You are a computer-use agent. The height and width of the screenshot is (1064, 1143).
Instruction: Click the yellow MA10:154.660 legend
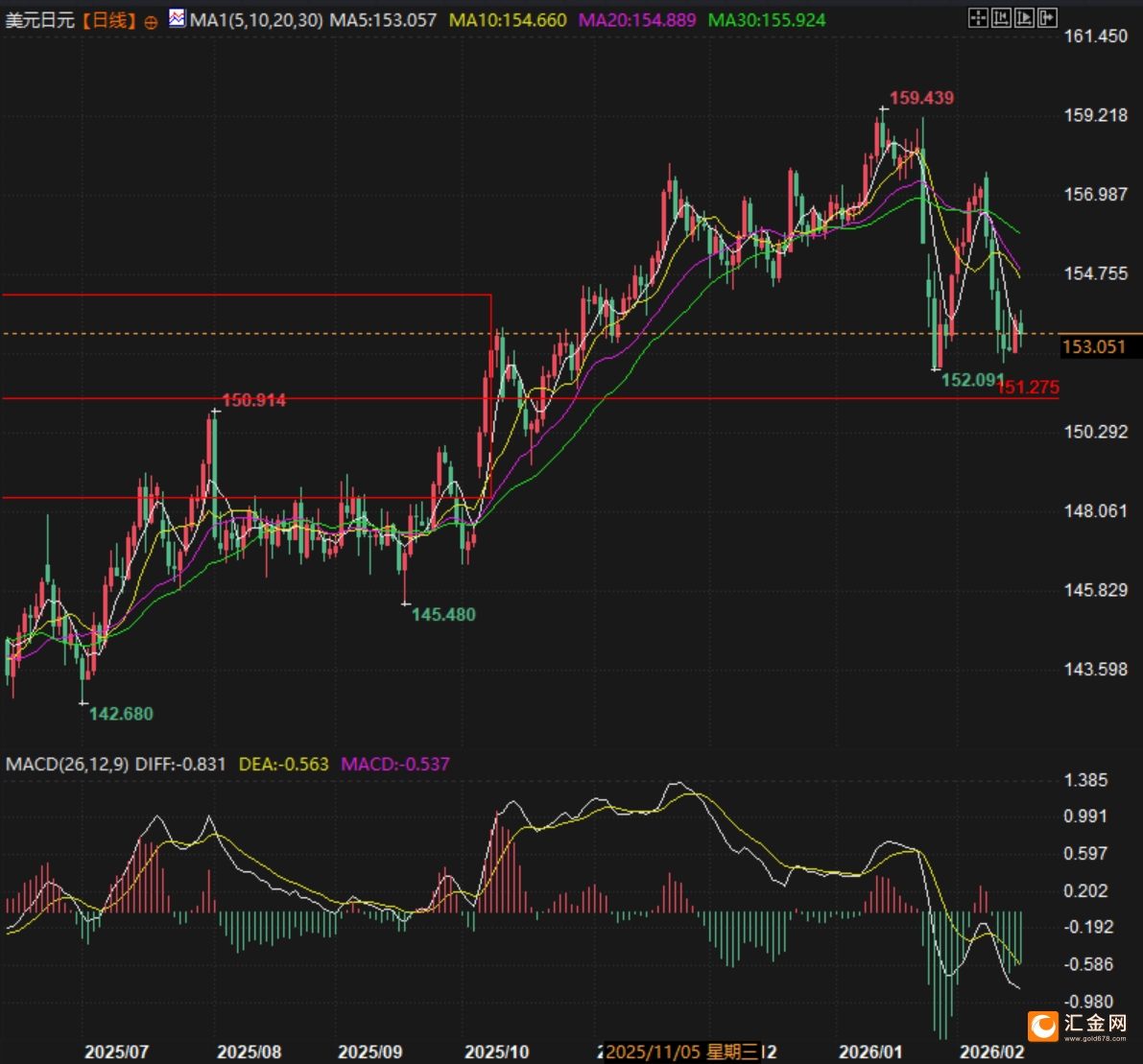coord(509,20)
